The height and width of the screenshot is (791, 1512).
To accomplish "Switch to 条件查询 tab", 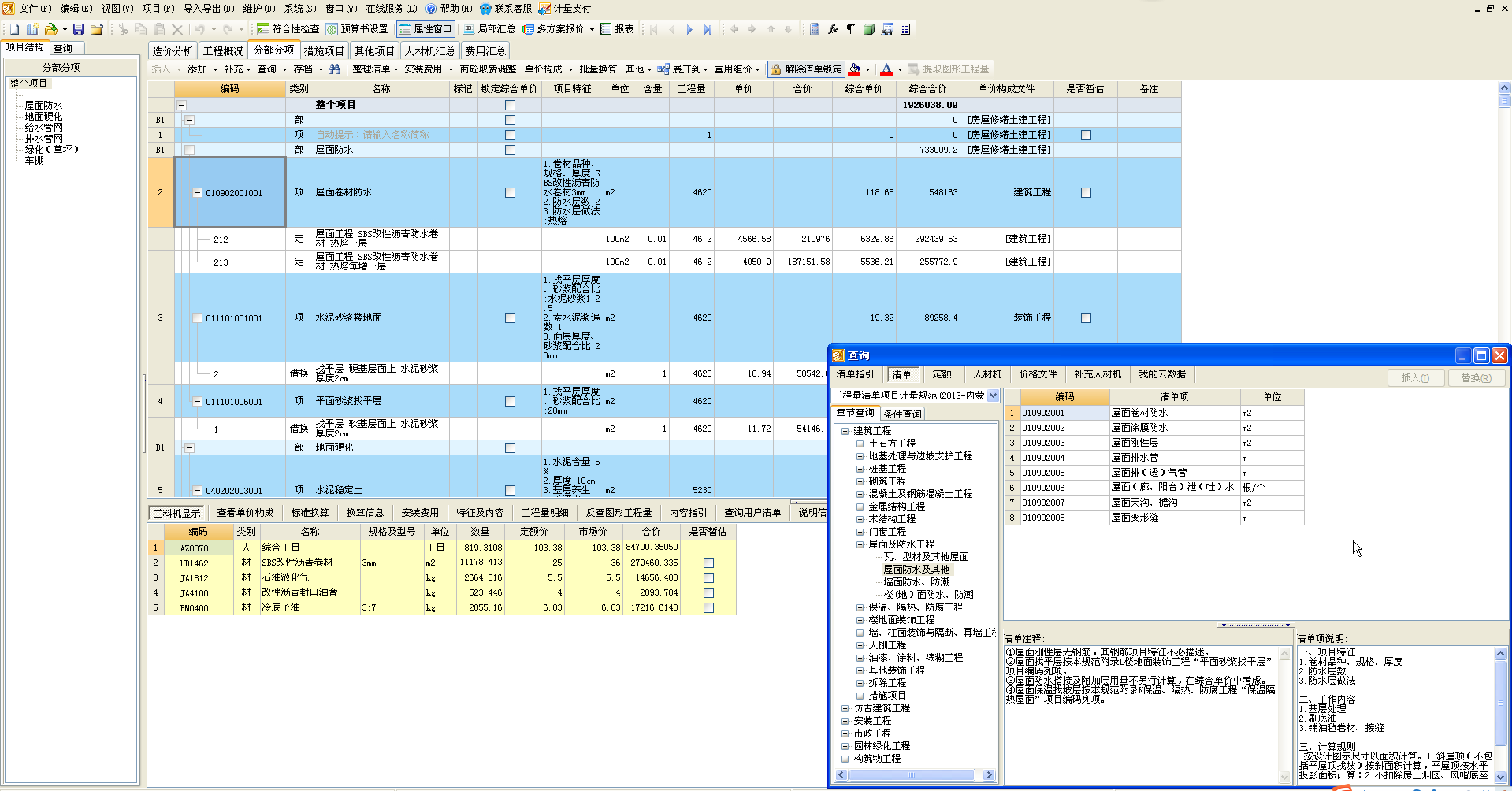I will [902, 414].
